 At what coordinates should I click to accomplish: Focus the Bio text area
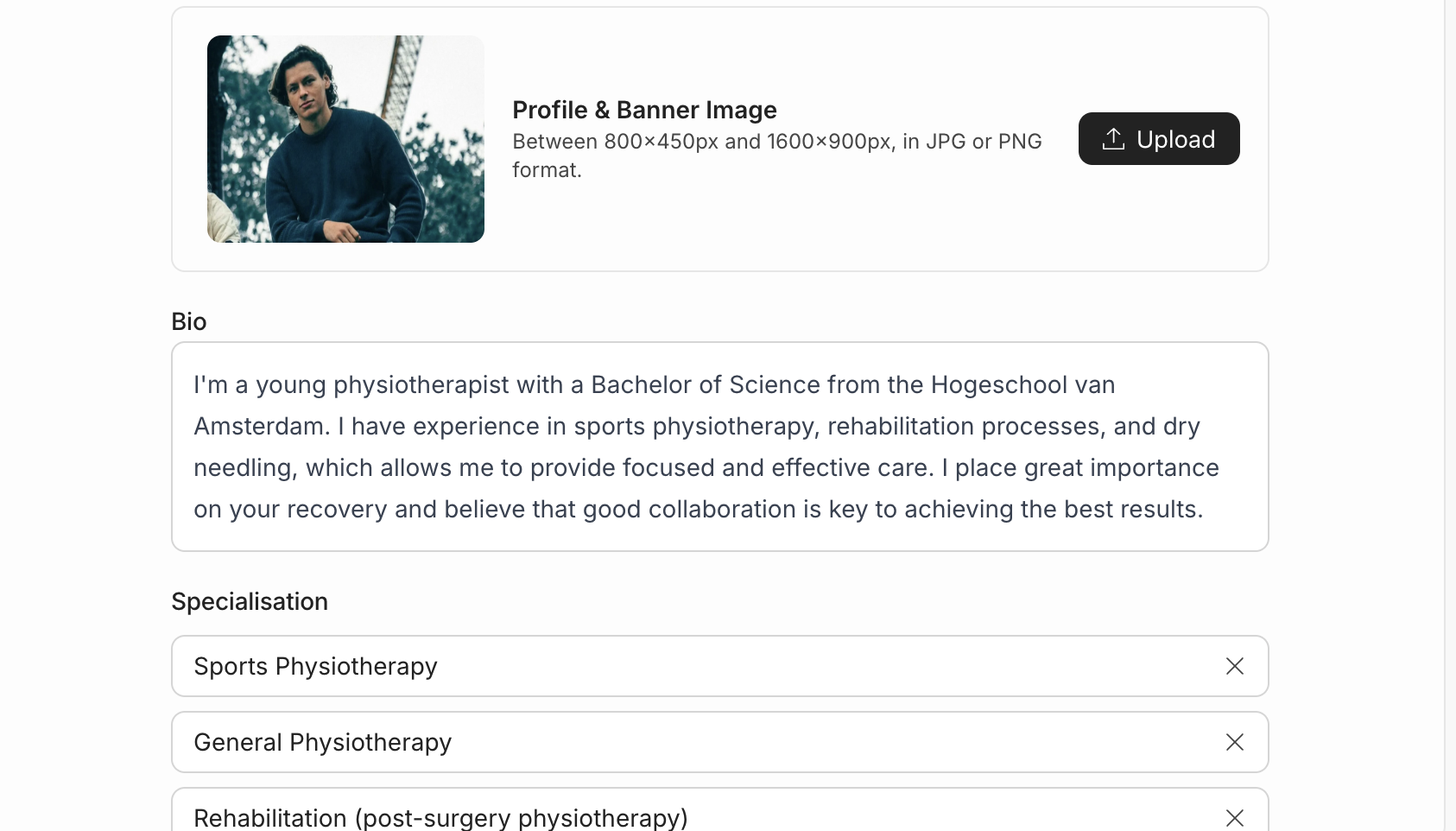[x=720, y=447]
